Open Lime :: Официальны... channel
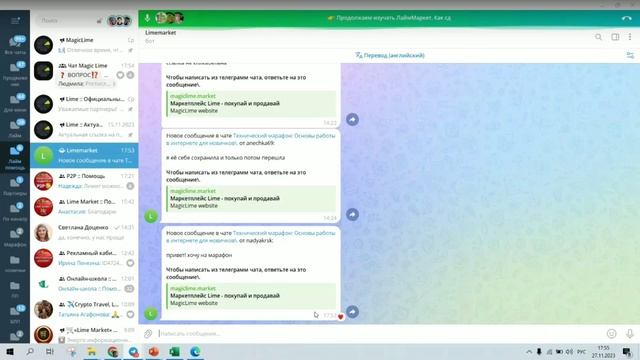The image size is (640, 360). [x=84, y=104]
